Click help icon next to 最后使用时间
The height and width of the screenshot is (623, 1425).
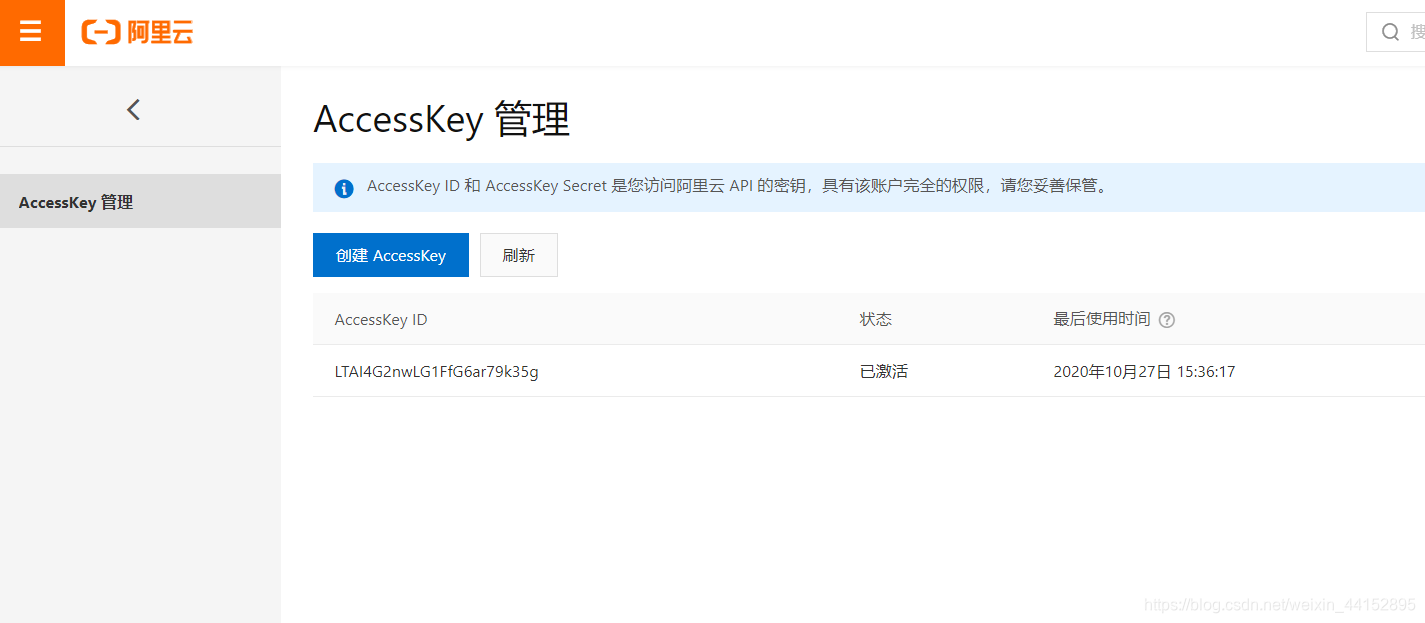click(x=1166, y=320)
